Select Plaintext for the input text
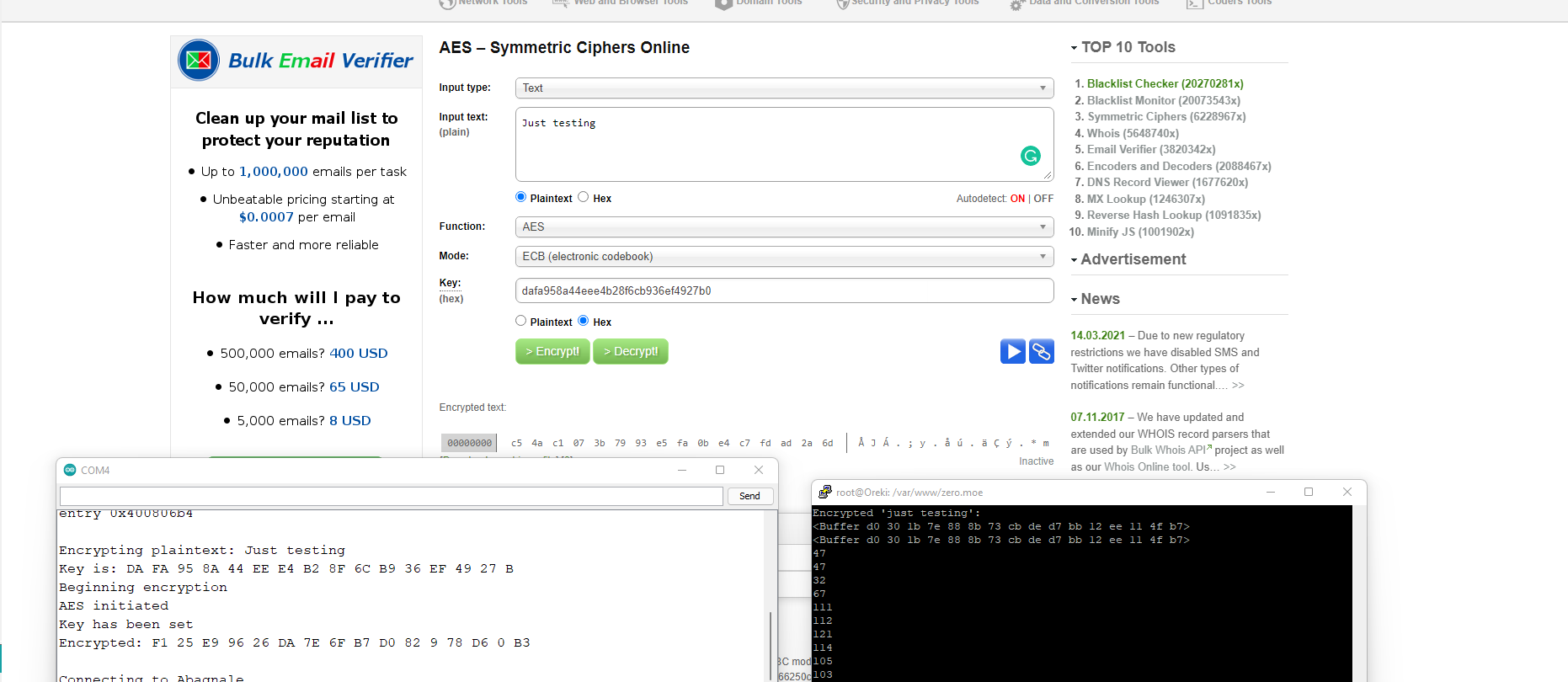This screenshot has width=1568, height=682. [x=520, y=197]
